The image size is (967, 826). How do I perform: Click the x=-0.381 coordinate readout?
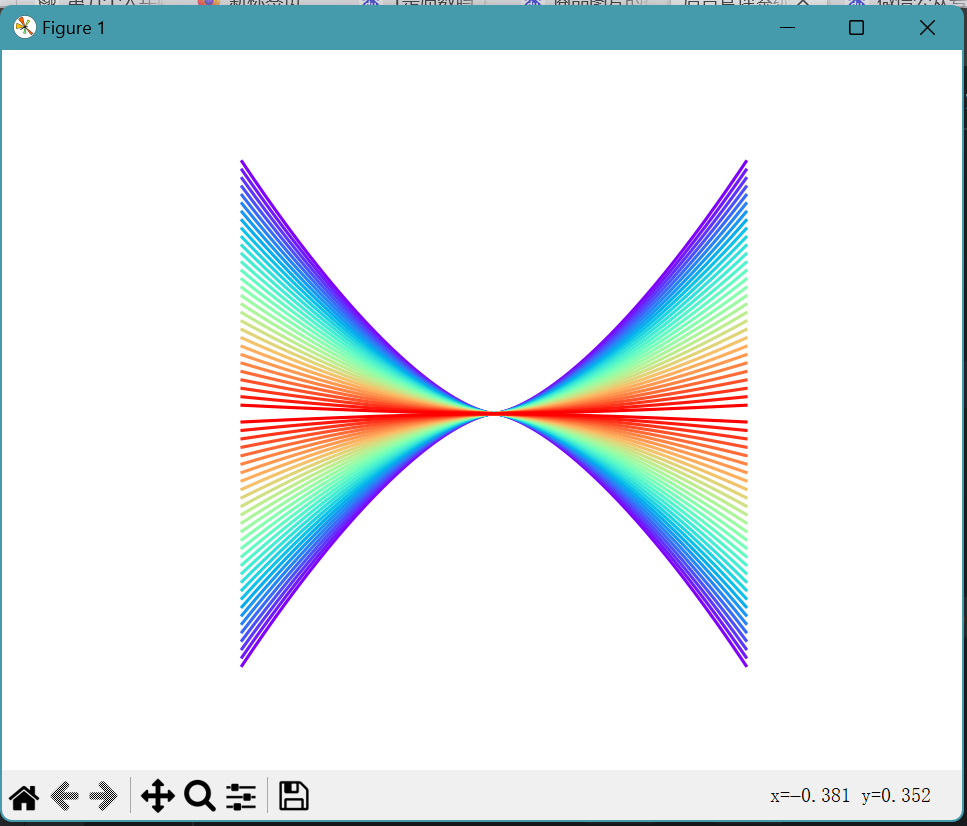pyautogui.click(x=810, y=796)
